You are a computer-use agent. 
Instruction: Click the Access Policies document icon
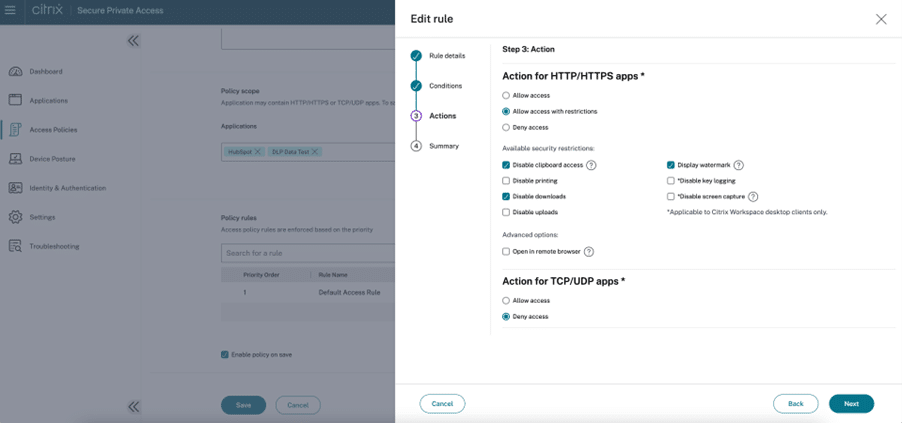pyautogui.click(x=16, y=129)
